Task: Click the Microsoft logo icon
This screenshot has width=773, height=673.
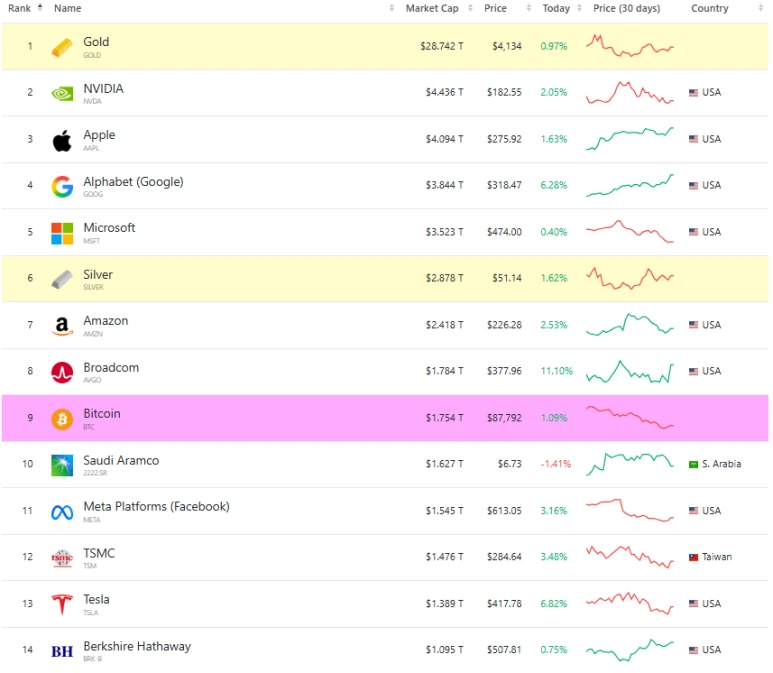Action: [x=62, y=233]
